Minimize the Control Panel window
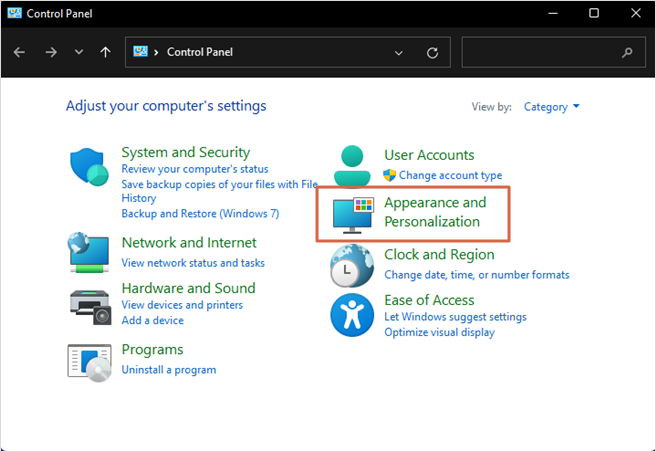The height and width of the screenshot is (452, 656). point(553,13)
